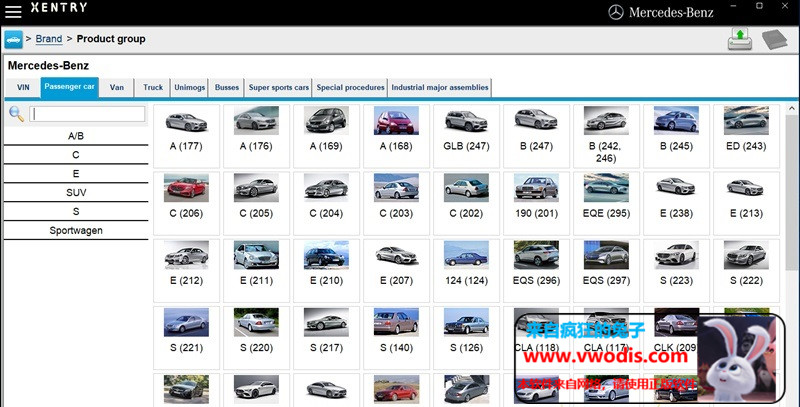Choose the S (220) model
This screenshot has width=800, height=407.
256,338
